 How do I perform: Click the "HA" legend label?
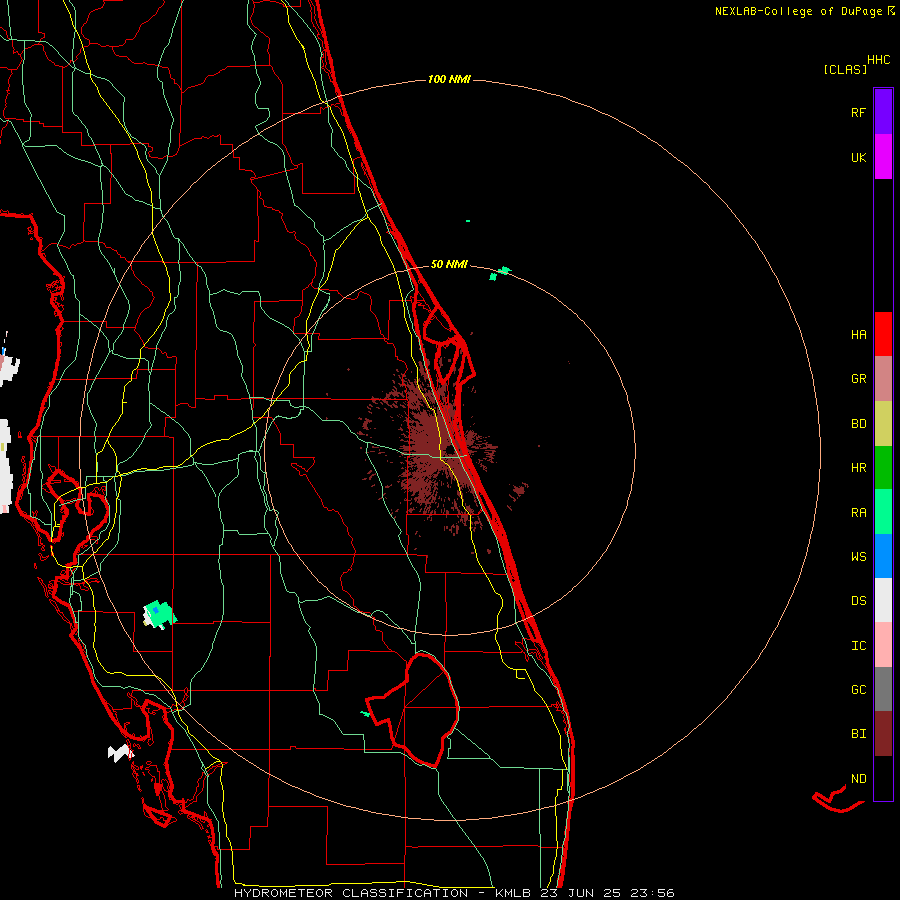(859, 335)
